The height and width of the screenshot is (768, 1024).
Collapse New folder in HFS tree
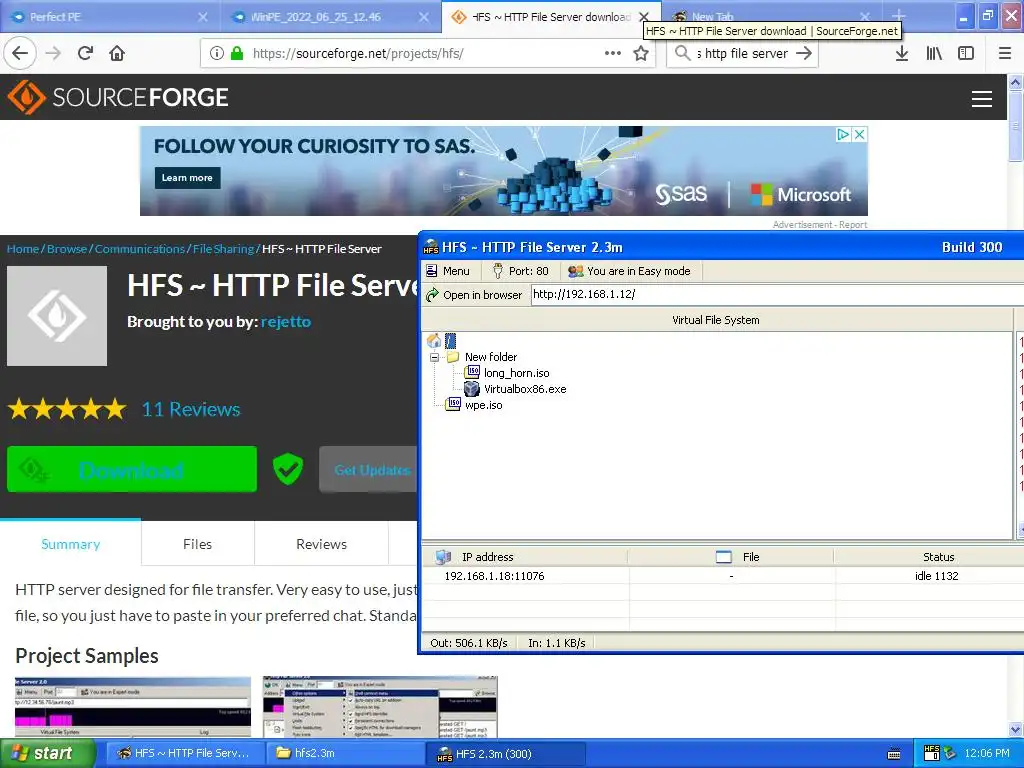click(434, 357)
